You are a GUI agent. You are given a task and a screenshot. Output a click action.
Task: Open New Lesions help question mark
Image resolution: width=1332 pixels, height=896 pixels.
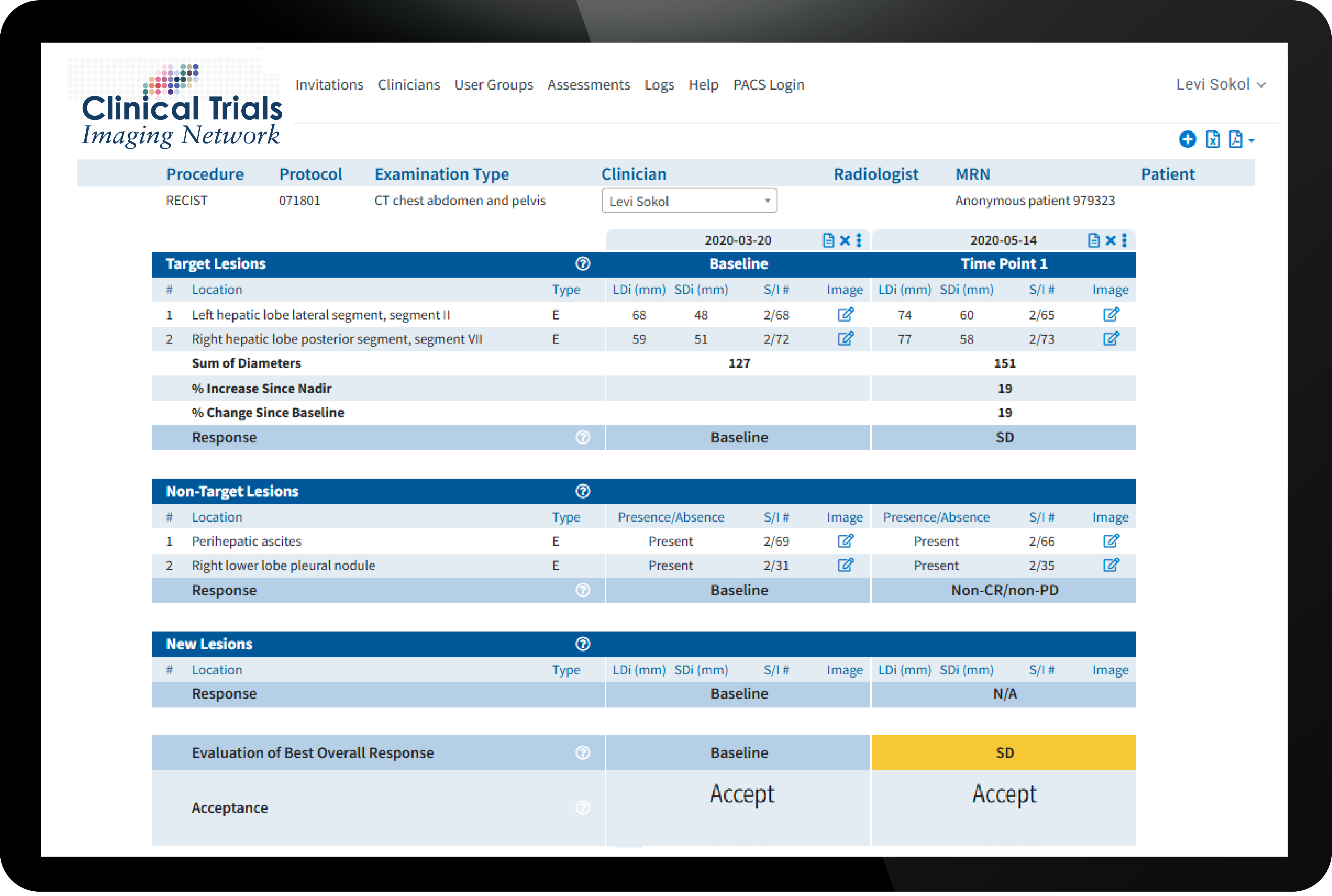tap(582, 644)
